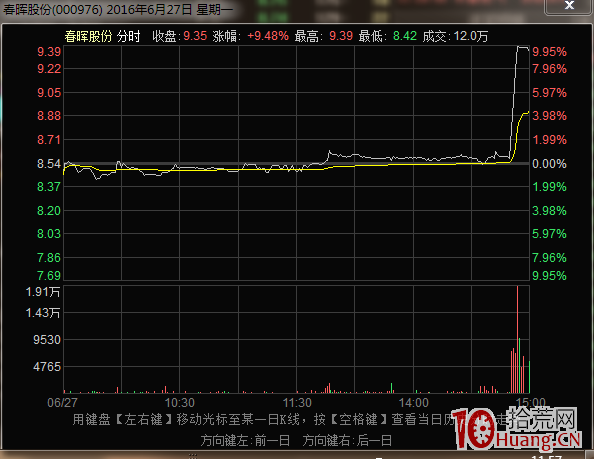Screen dimensions: 594x459
Task: Click the 0.00% right axis label
Action: point(549,164)
